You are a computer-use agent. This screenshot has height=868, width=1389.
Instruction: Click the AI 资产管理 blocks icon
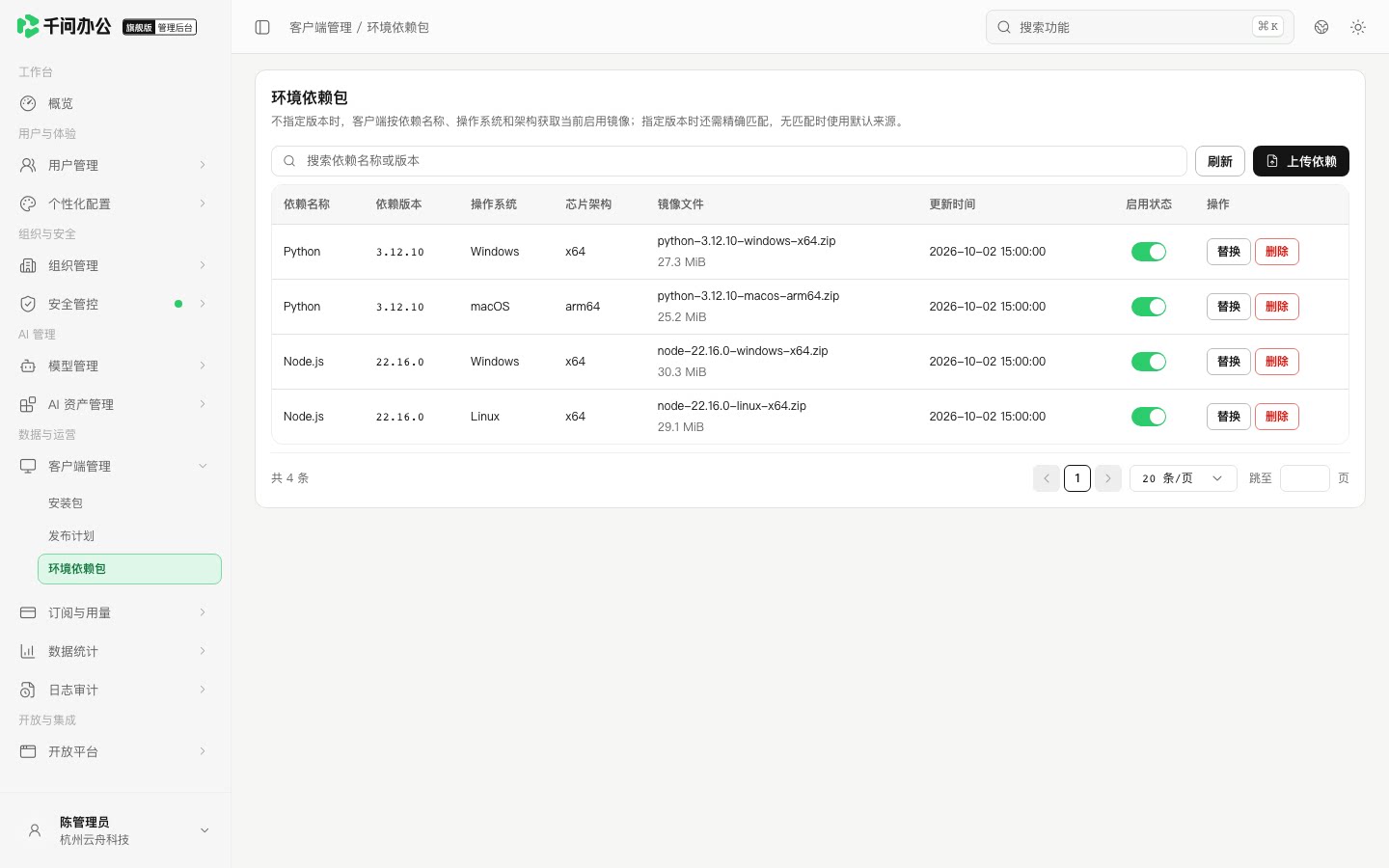coord(28,404)
